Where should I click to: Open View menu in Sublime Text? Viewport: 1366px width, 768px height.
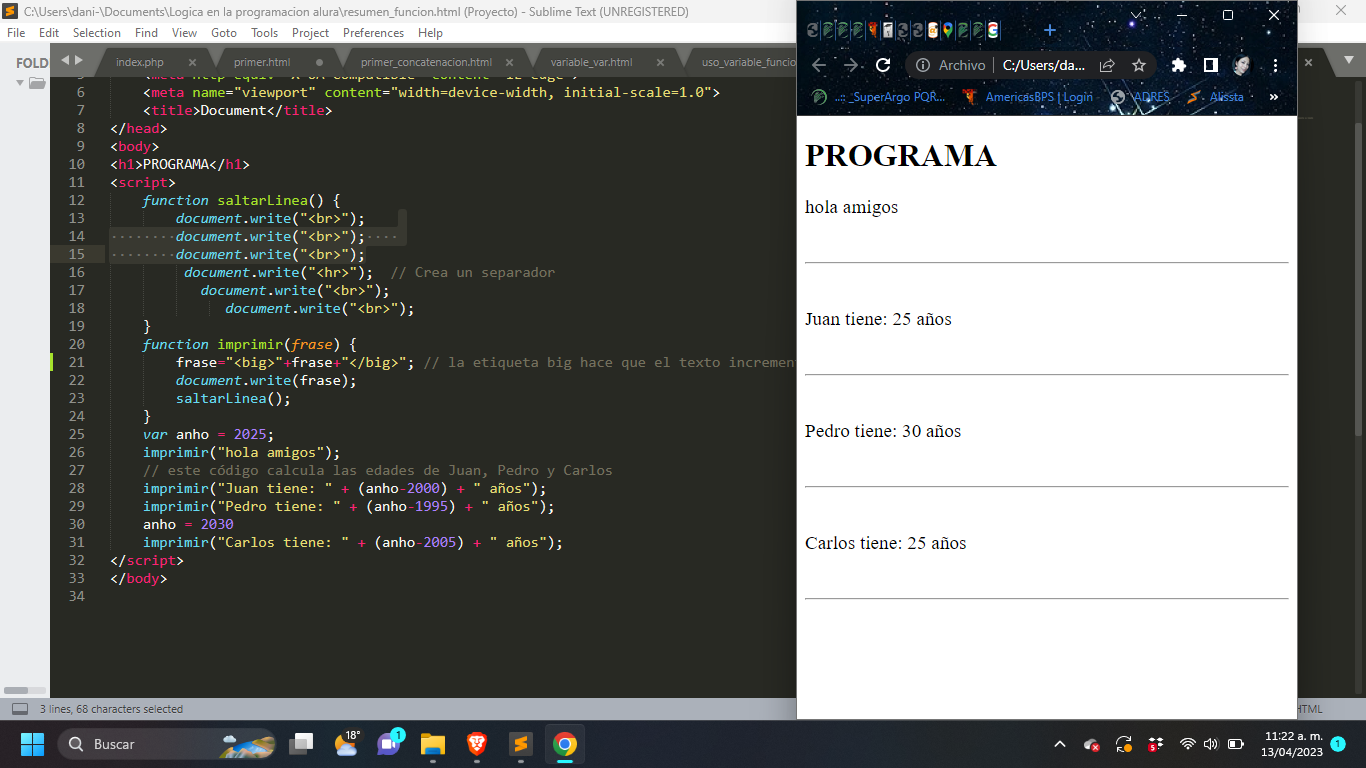click(x=184, y=32)
